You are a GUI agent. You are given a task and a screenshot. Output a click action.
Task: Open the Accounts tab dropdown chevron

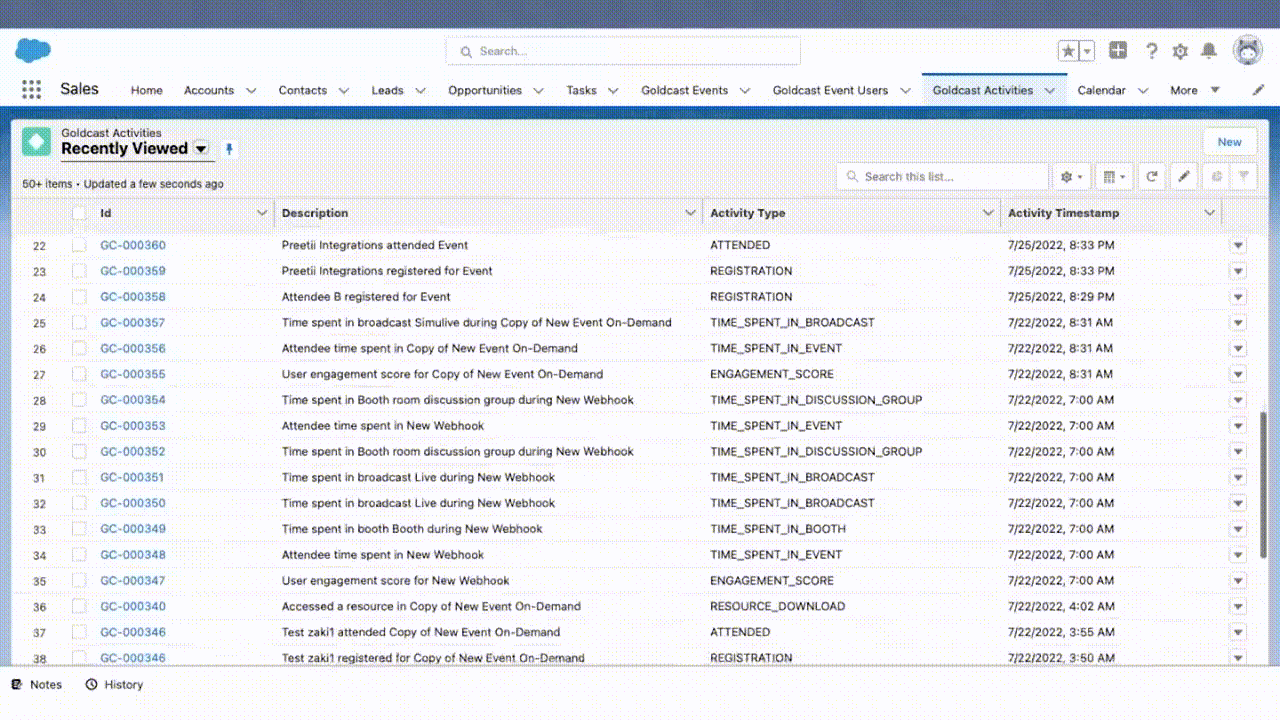click(251, 90)
